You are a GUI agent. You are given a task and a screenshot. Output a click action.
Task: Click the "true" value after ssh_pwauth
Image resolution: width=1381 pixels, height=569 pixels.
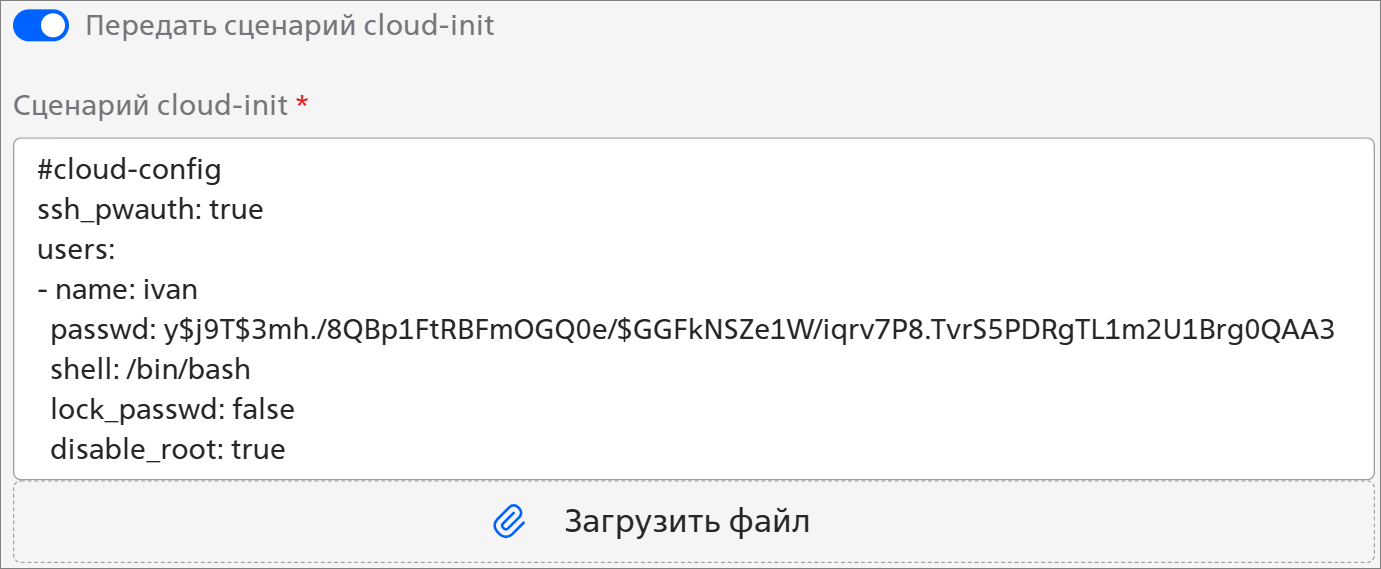pos(236,210)
